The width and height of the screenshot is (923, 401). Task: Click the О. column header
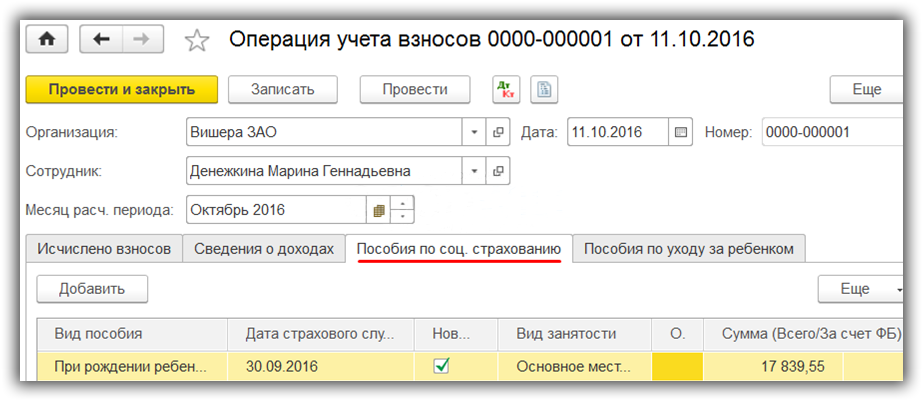[x=678, y=334]
